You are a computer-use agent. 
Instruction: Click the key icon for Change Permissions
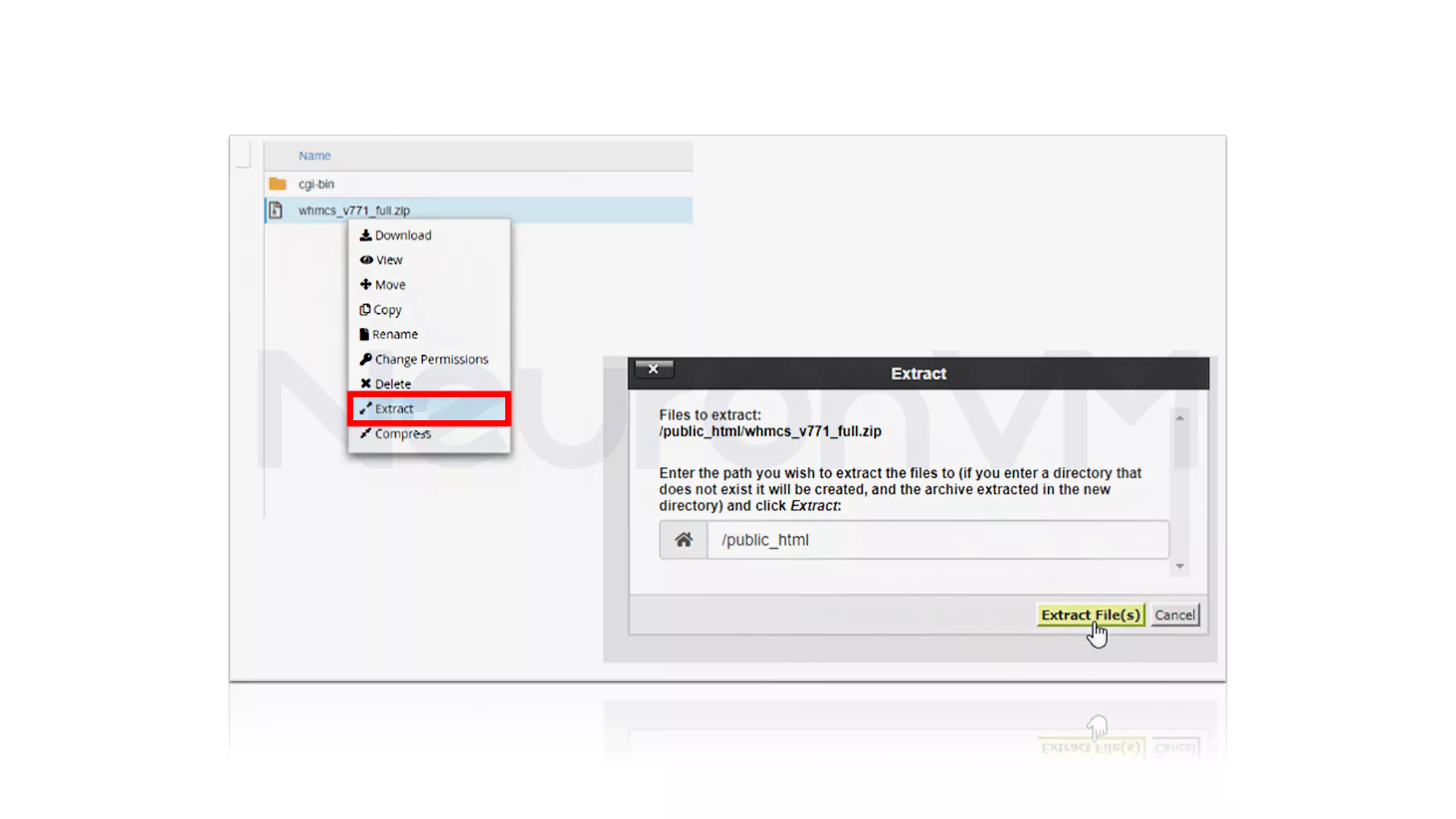[366, 359]
